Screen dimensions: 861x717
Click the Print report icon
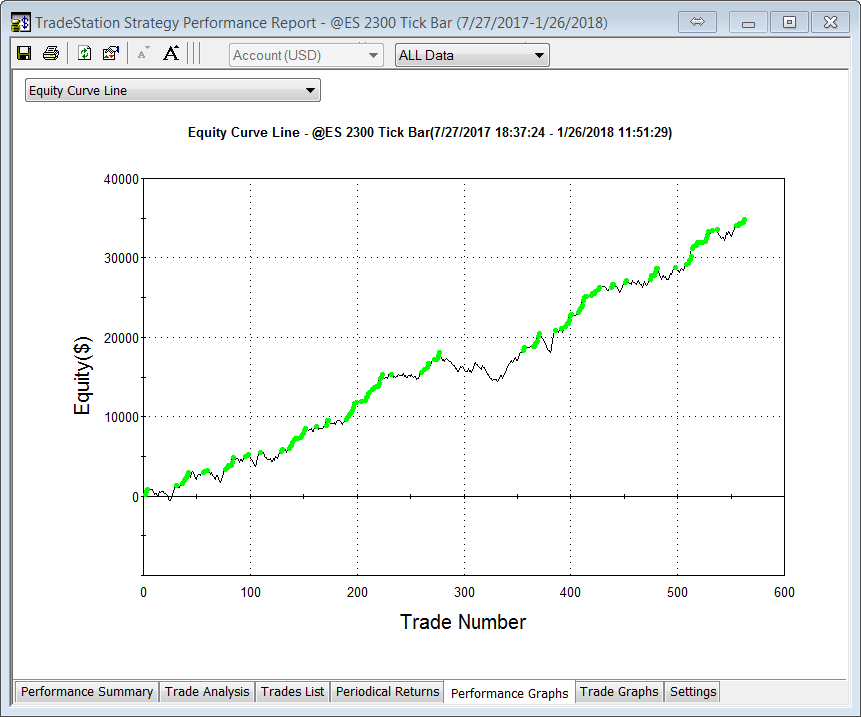pyautogui.click(x=51, y=54)
